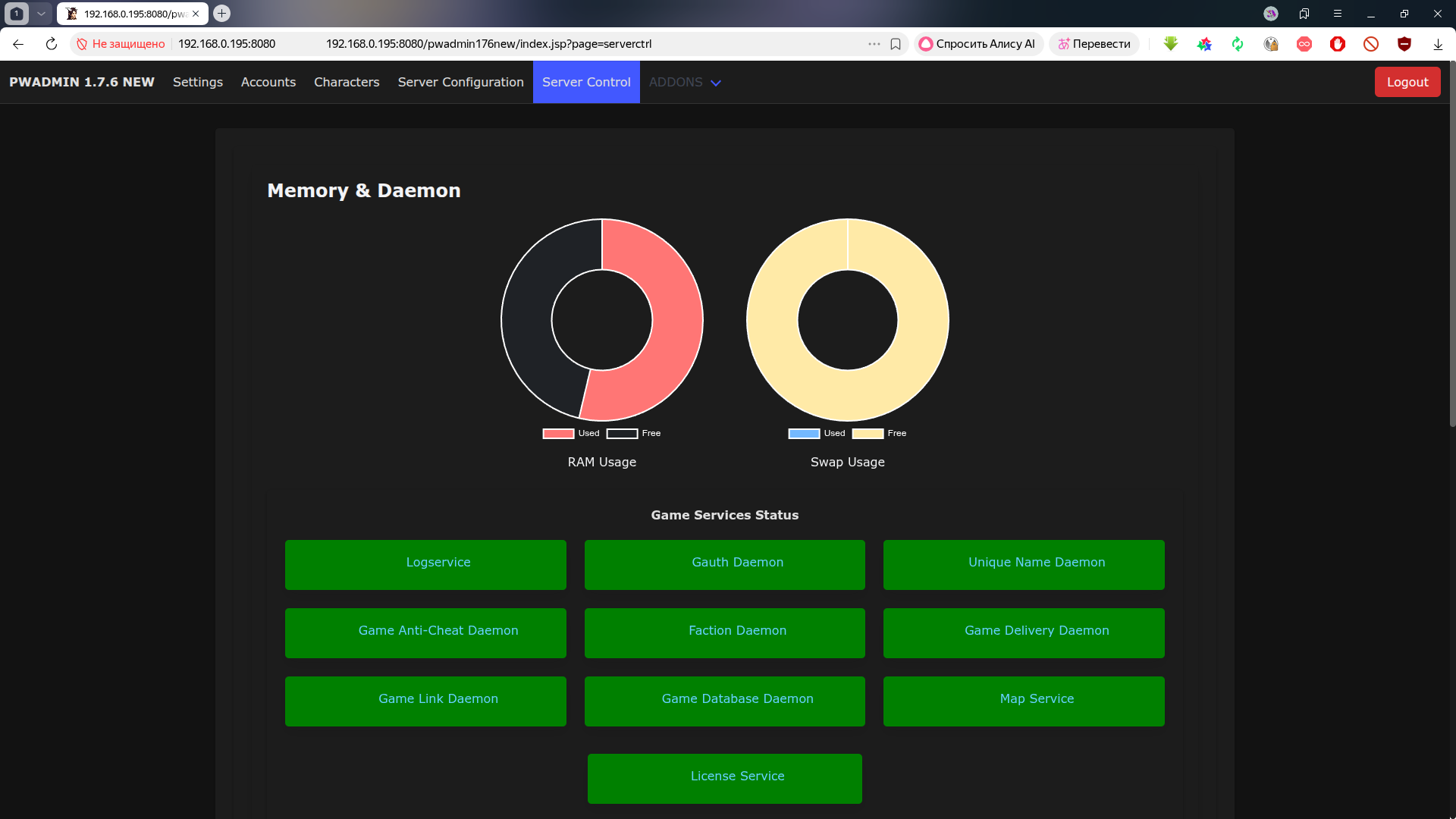Open the tab list chevron dropdown
The height and width of the screenshot is (819, 1456).
(41, 14)
